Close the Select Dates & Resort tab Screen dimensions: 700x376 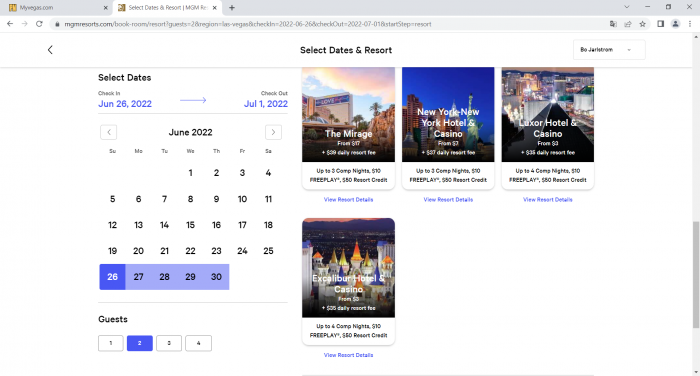(215, 8)
